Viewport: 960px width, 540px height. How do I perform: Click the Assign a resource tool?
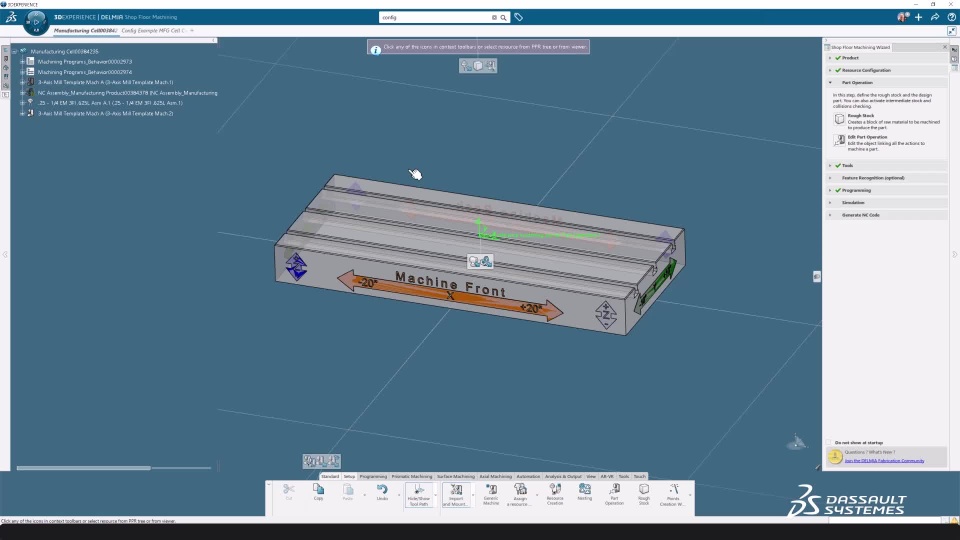click(x=520, y=495)
